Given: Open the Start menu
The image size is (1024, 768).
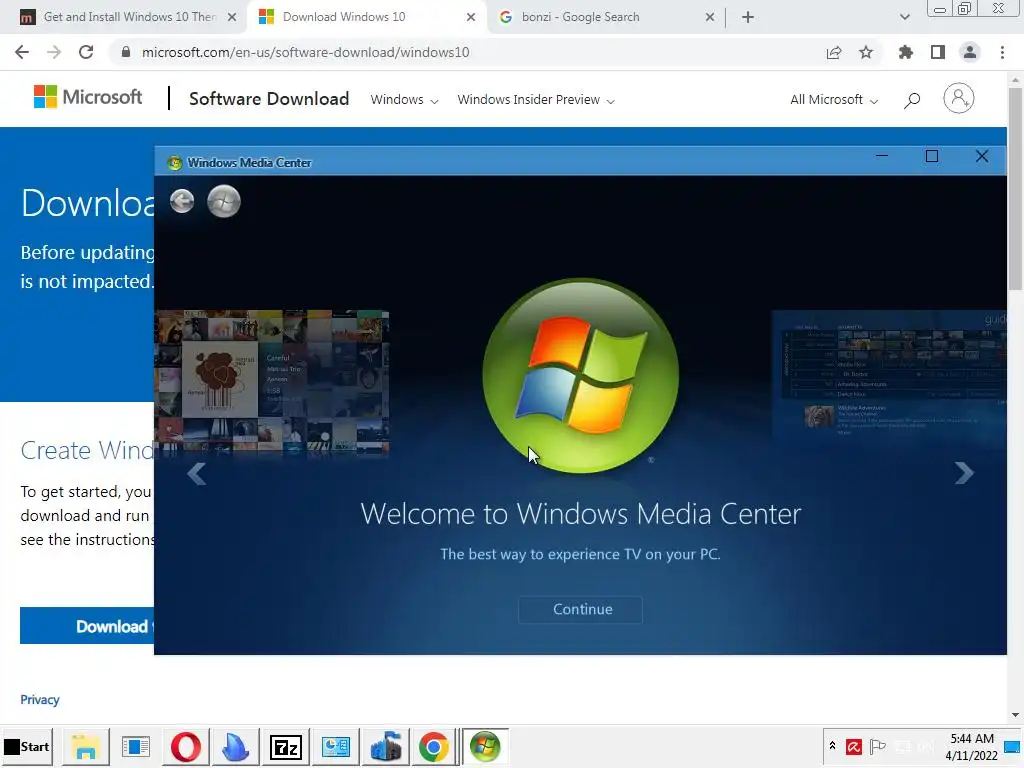Looking at the screenshot, I should [x=27, y=746].
